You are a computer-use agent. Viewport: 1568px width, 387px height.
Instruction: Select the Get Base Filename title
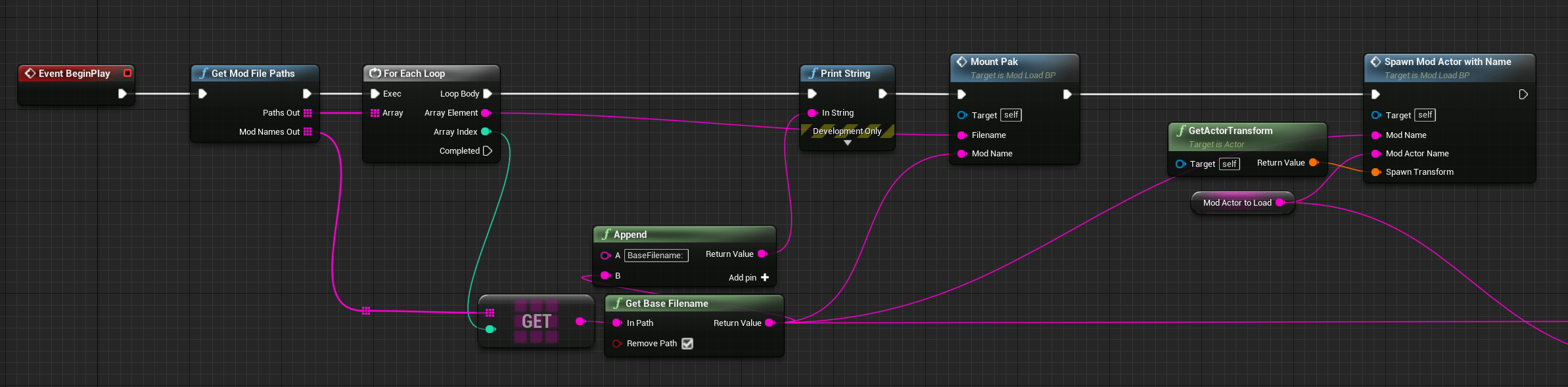(x=667, y=304)
